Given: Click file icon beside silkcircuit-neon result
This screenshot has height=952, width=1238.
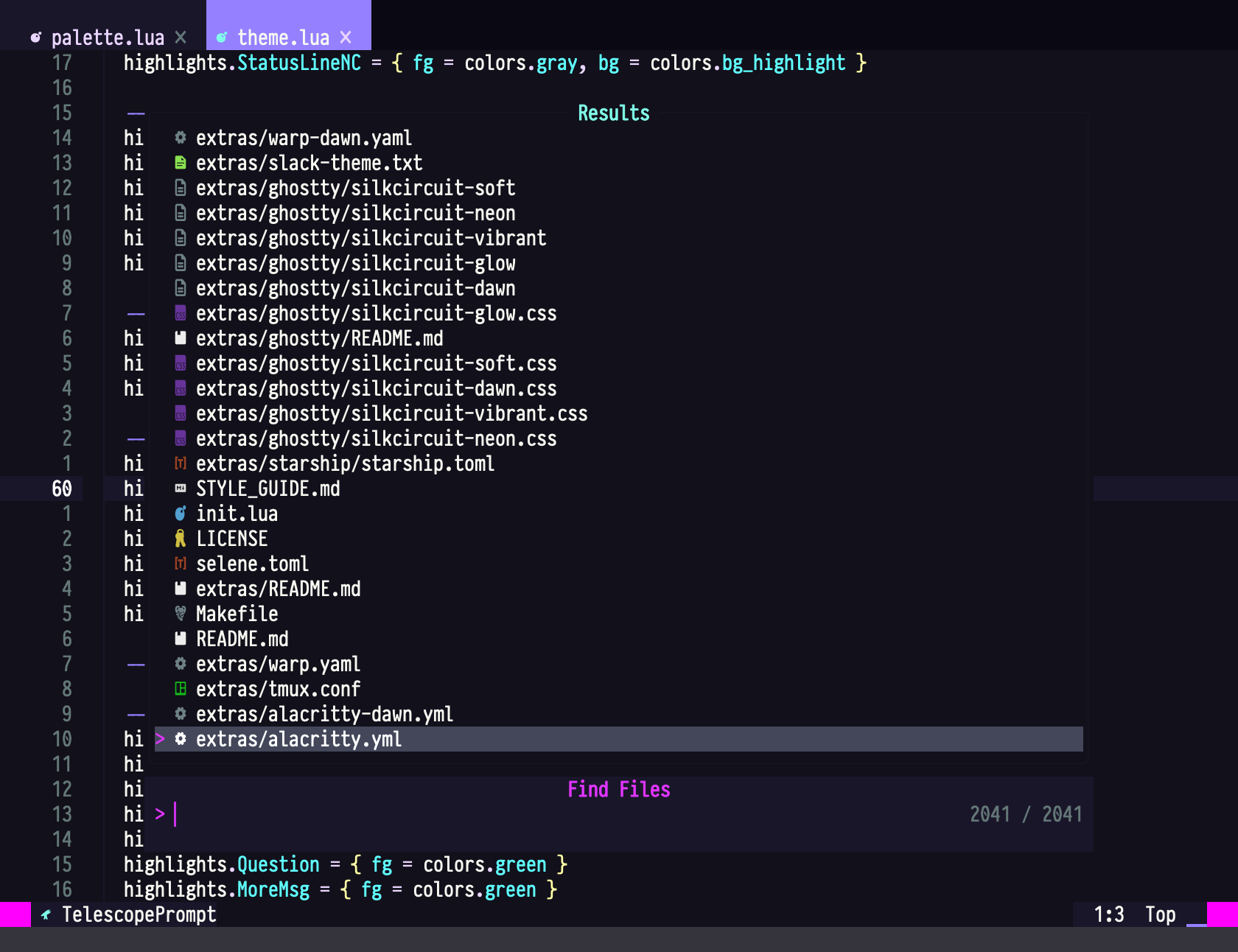Looking at the screenshot, I should pos(181,213).
